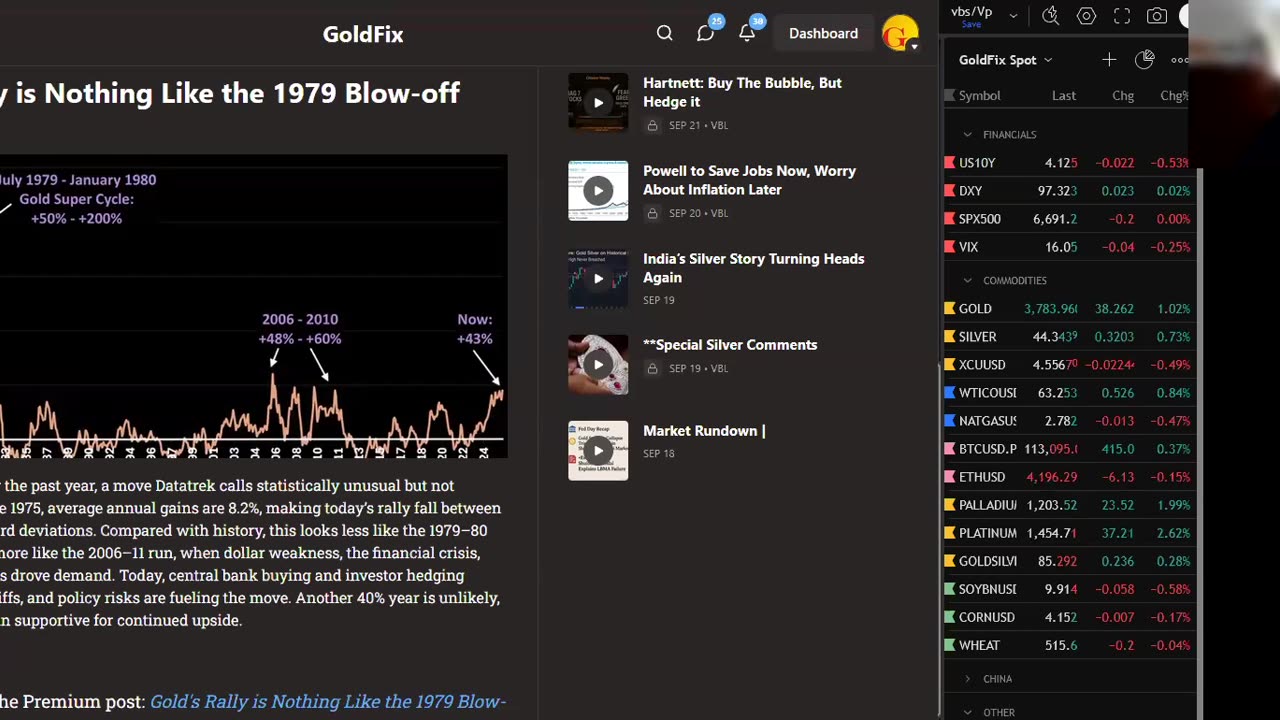Select the ETHUSD watchlist row
Viewport: 1280px width, 720px height.
click(1068, 477)
